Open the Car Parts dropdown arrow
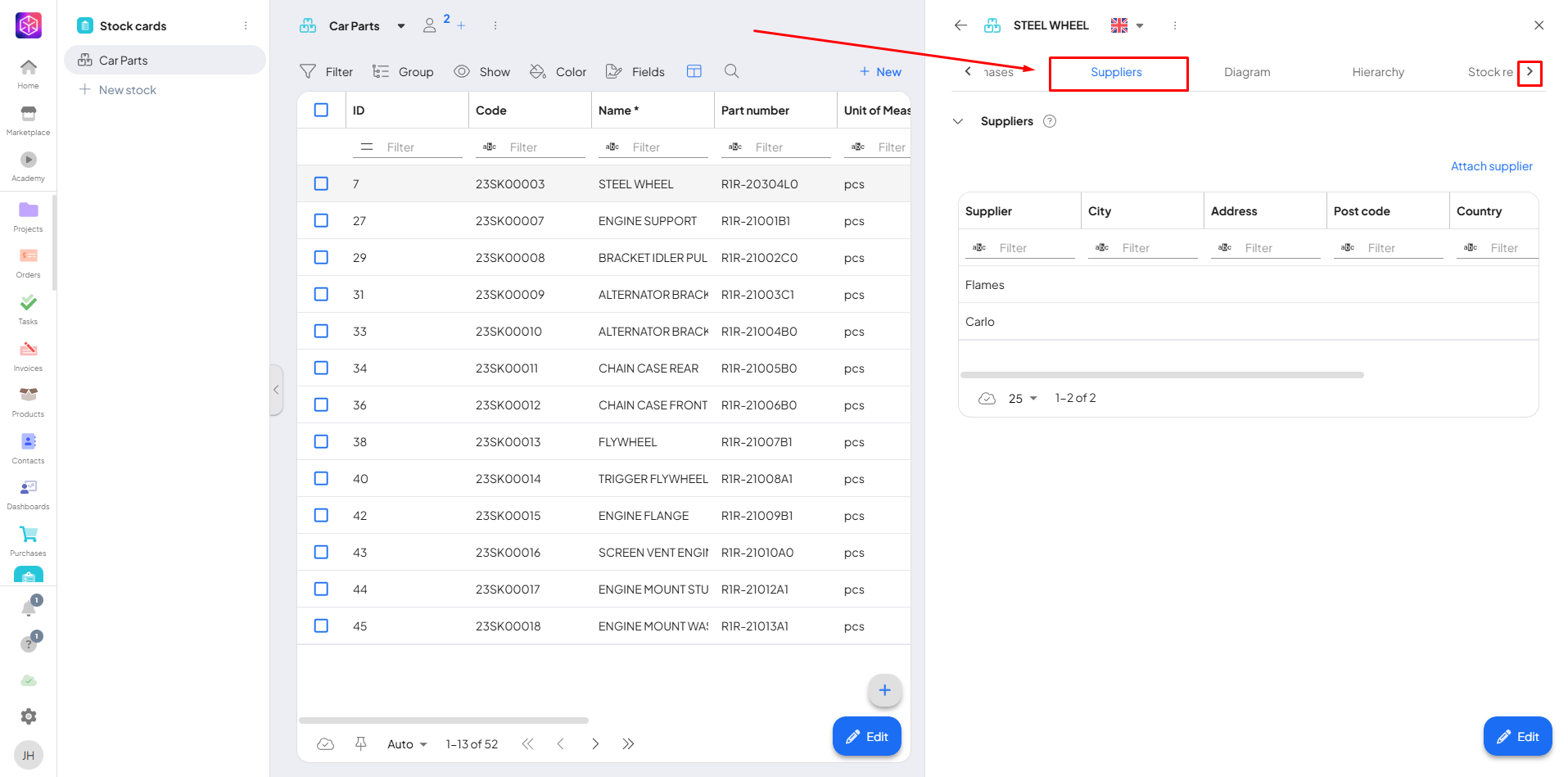Viewport: 1568px width, 777px height. click(400, 26)
